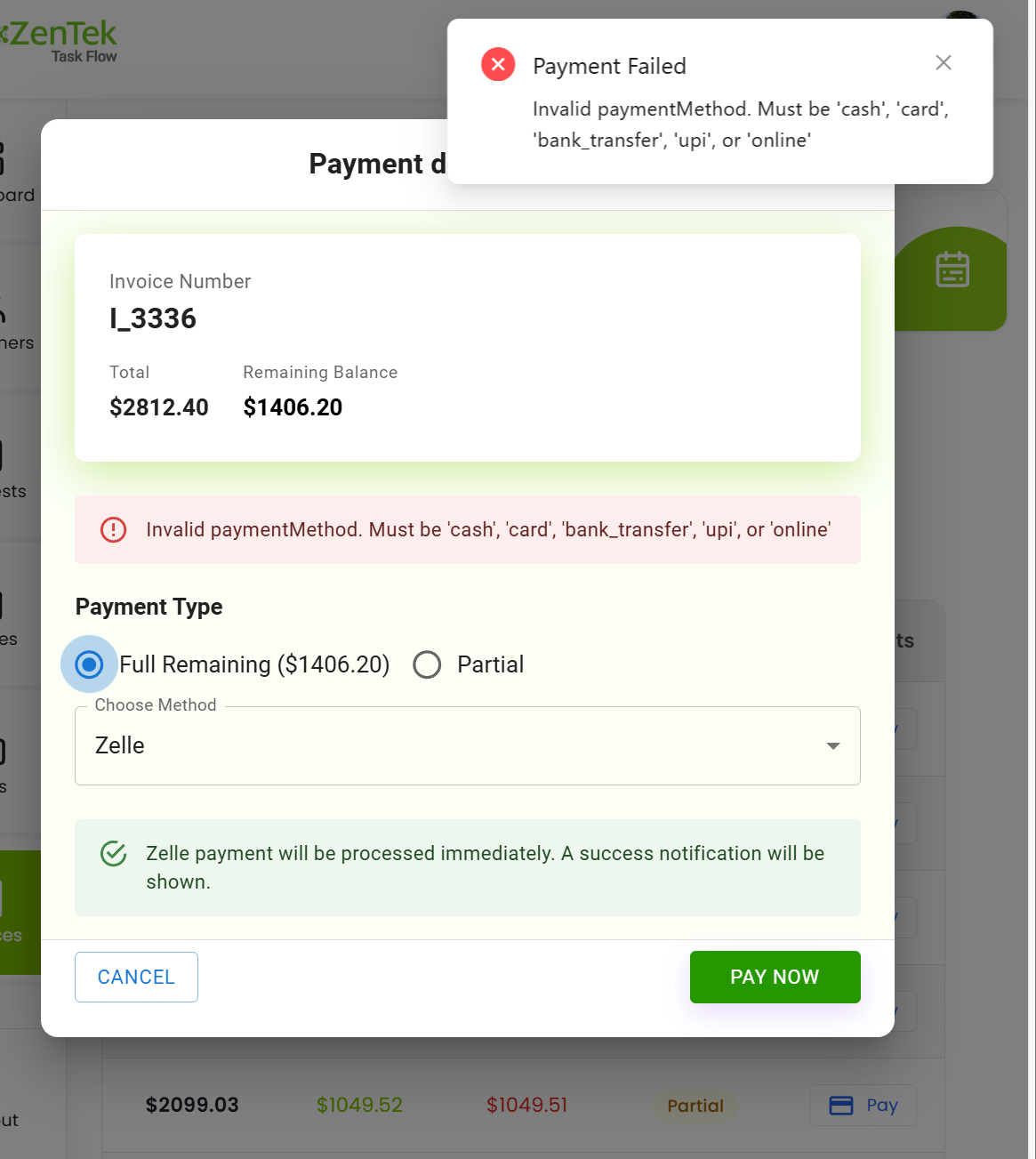Click the green $1049.52 paid amount
Screen dimensions: 1036x1159
(x=359, y=1106)
